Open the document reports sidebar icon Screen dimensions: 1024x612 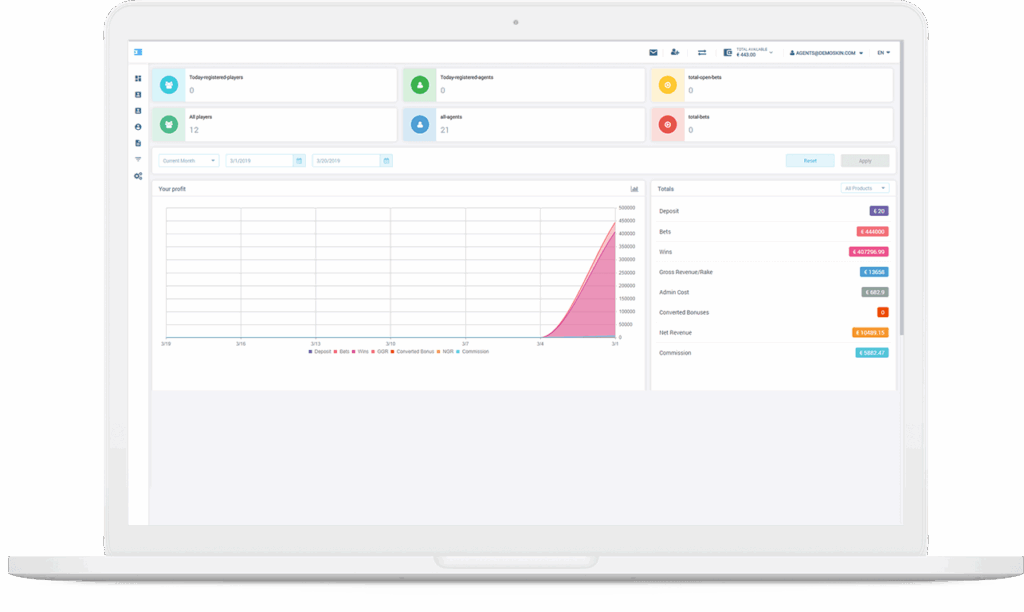(138, 143)
